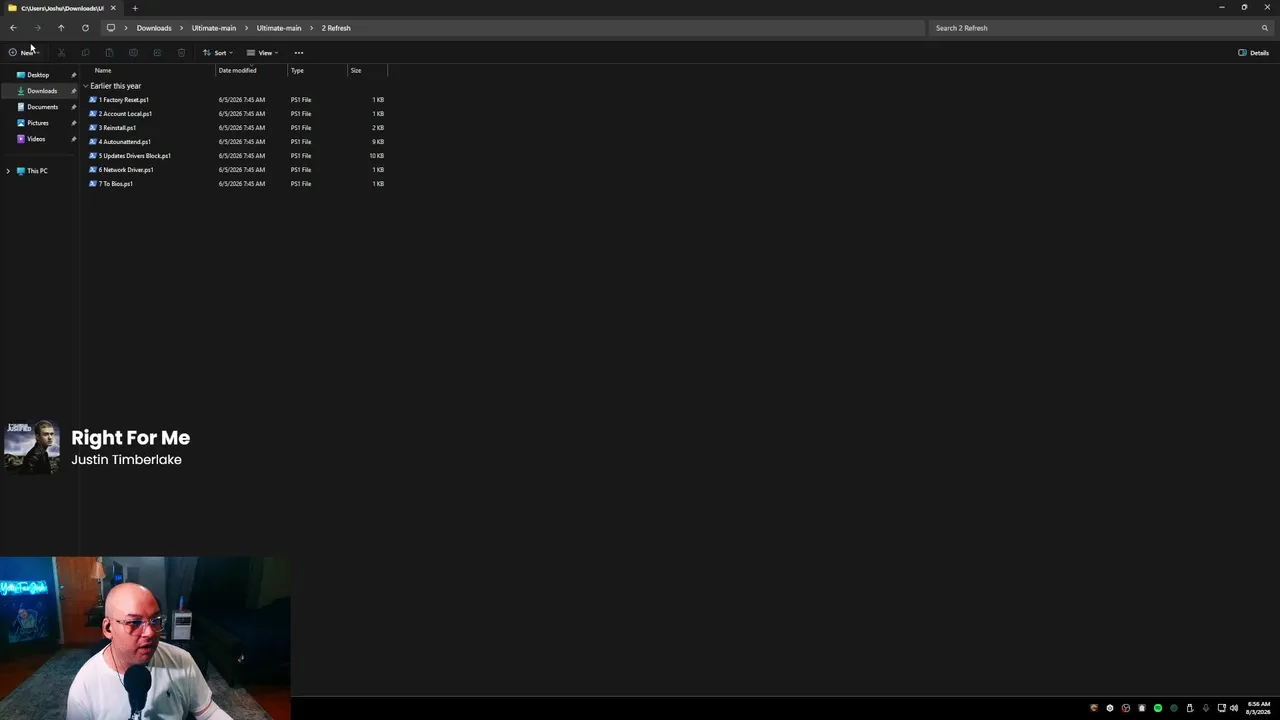Click the Rename icon in the toolbar
This screenshot has width=1280, height=720.
pos(133,53)
